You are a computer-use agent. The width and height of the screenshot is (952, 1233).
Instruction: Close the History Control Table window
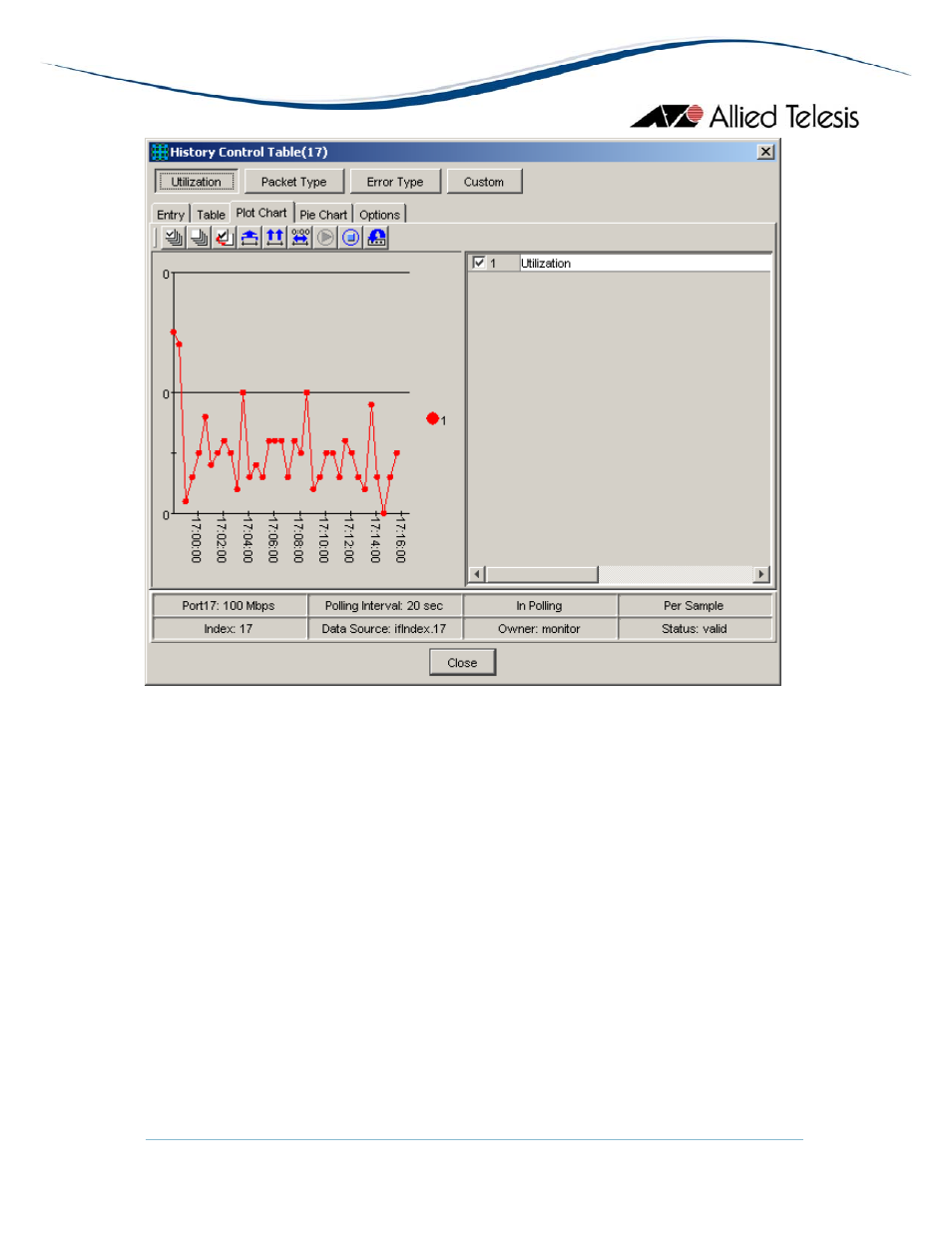click(x=765, y=152)
